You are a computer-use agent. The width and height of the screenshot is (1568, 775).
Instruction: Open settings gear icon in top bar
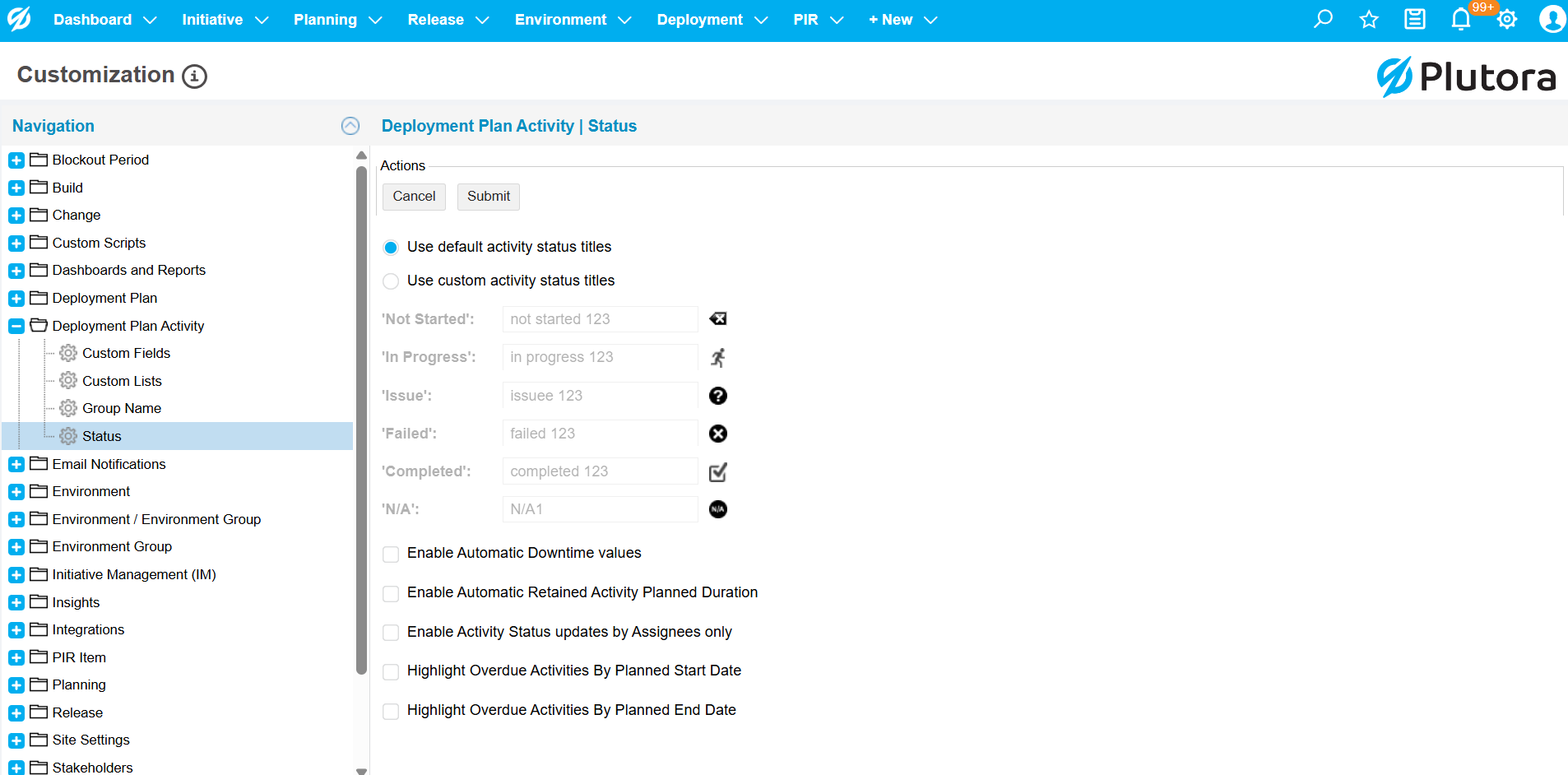pos(1507,19)
